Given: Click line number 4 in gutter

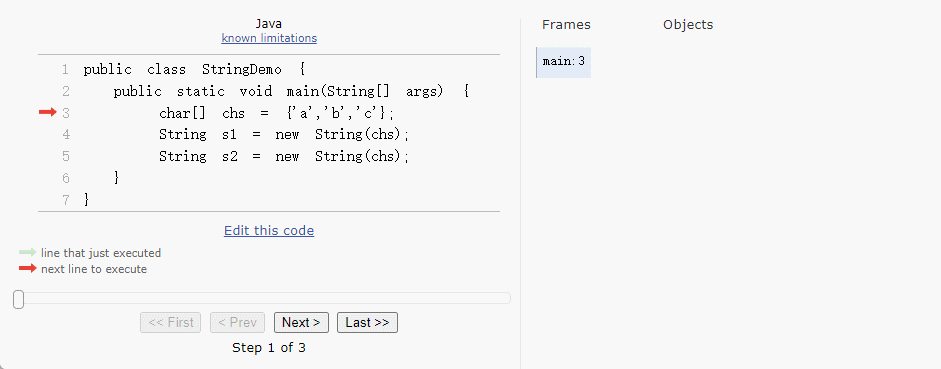Looking at the screenshot, I should [x=65, y=134].
